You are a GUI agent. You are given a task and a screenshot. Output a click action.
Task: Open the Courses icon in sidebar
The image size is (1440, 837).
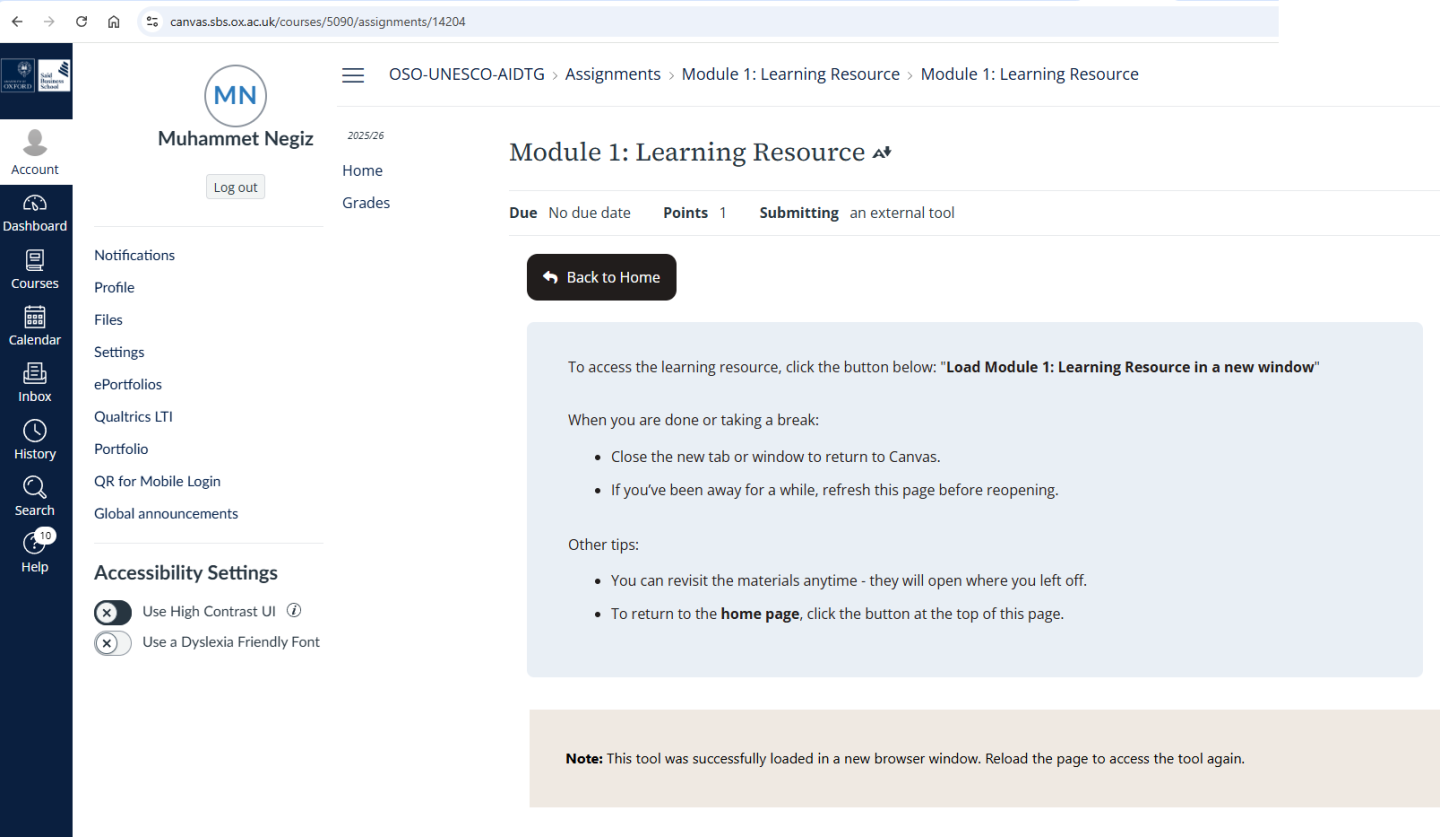pos(35,261)
